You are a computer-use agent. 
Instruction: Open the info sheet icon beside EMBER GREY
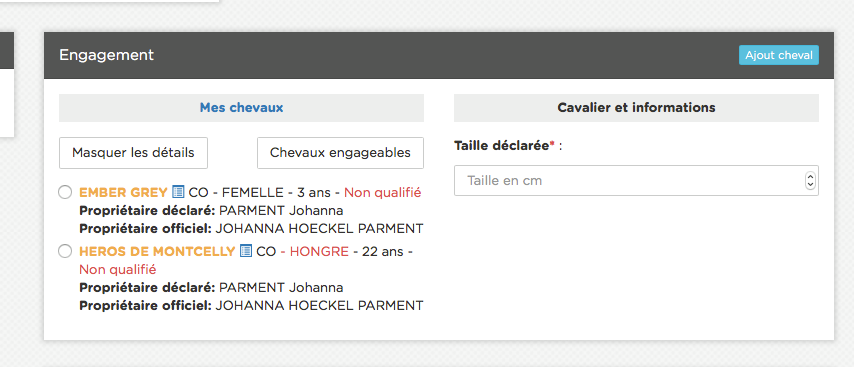178,192
